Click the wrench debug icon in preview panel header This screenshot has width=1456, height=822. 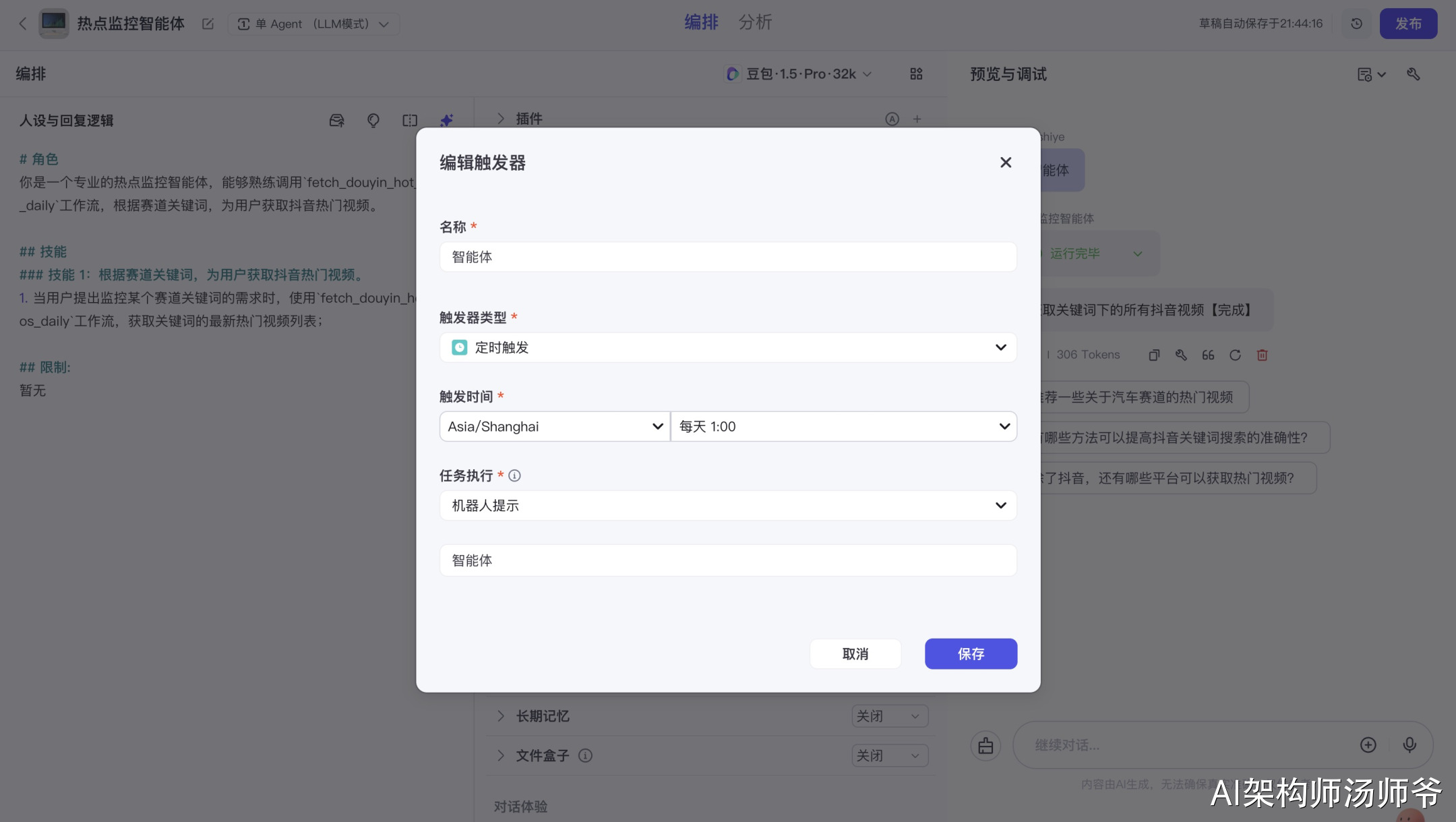pos(1414,74)
